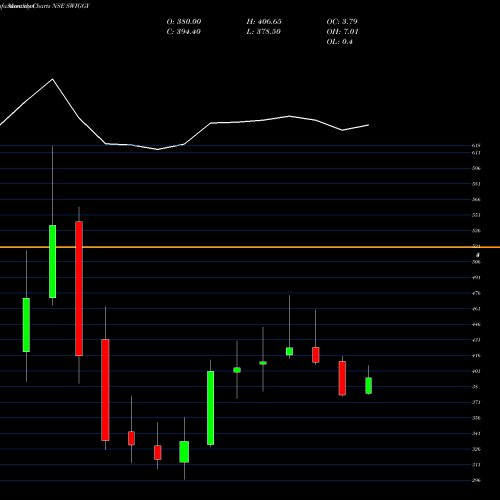Click the 476 price axis label
The width and height of the screenshot is (500, 500).
coord(476,293)
